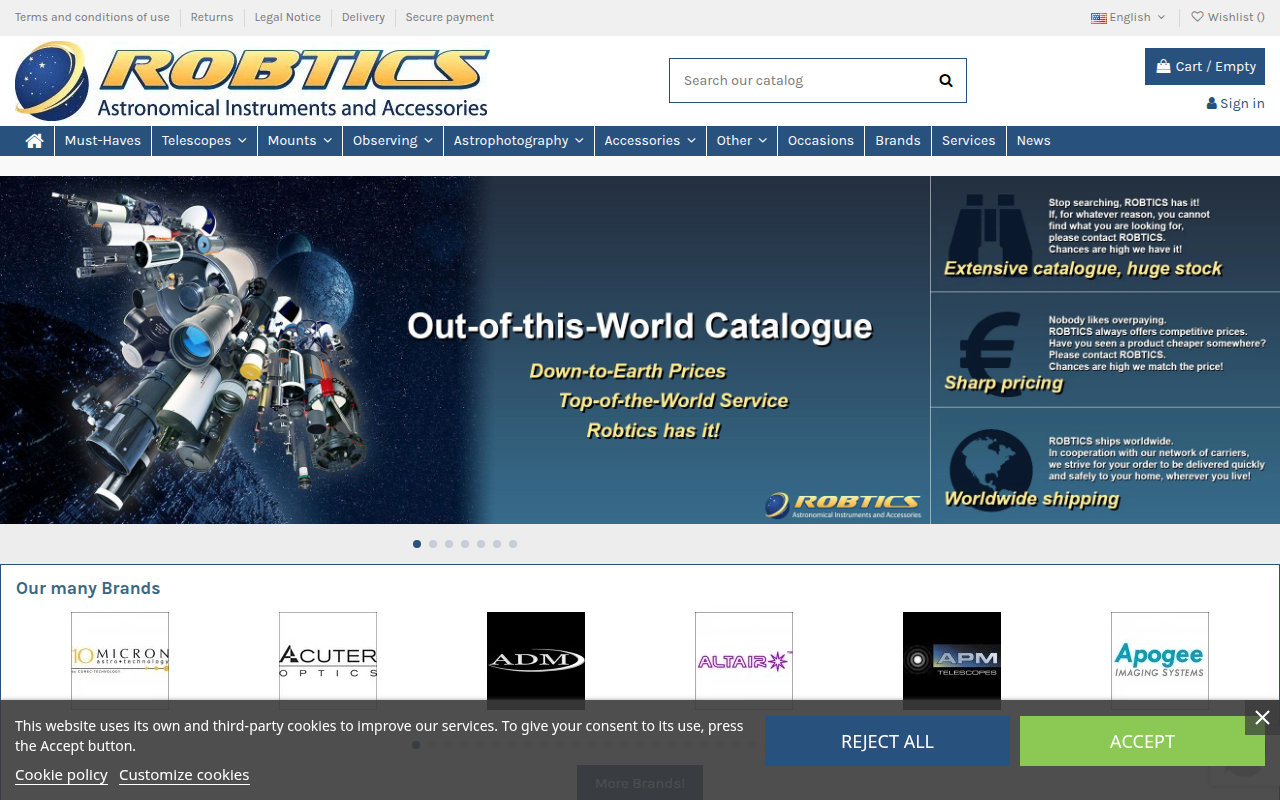Click the cart bag icon
1280x800 pixels.
[x=1163, y=67]
